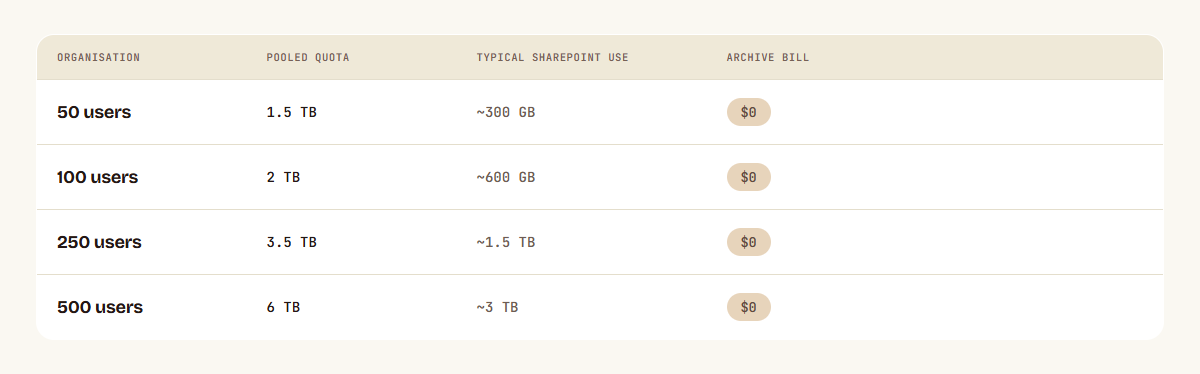Click the ~1.5 TB SharePoint use value

[506, 242]
